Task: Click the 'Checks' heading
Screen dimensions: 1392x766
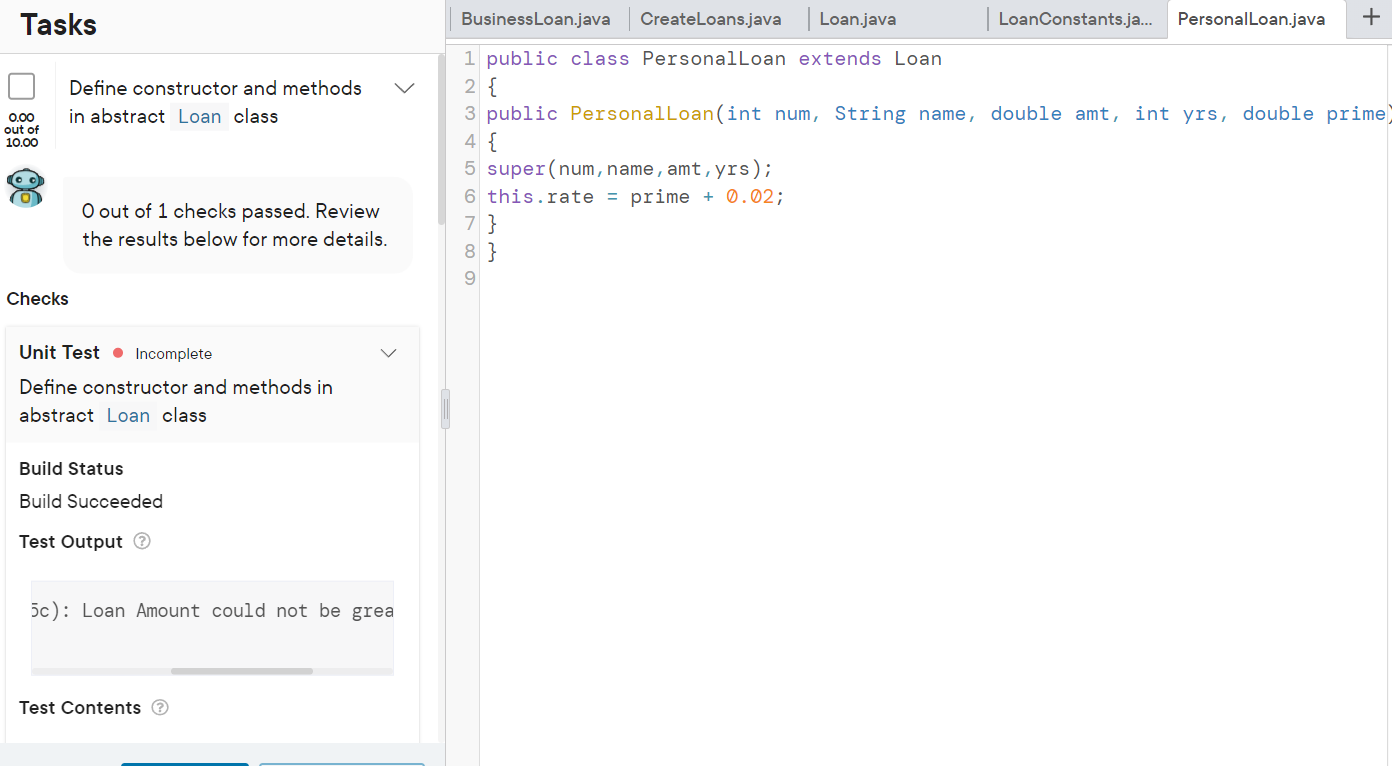Action: (x=38, y=299)
